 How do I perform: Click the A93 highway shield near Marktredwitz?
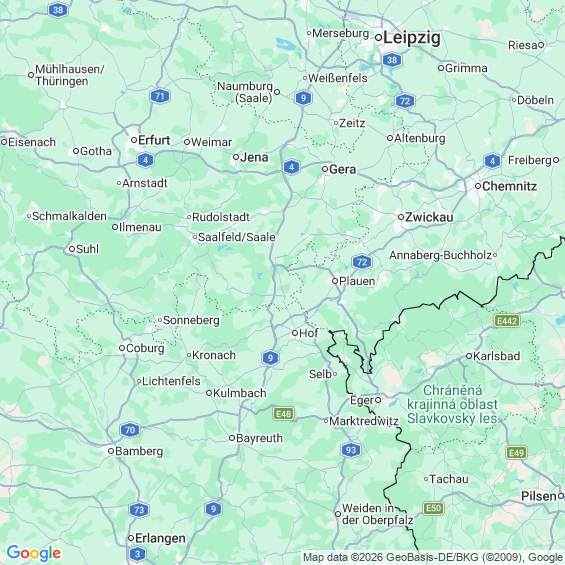pos(351,450)
